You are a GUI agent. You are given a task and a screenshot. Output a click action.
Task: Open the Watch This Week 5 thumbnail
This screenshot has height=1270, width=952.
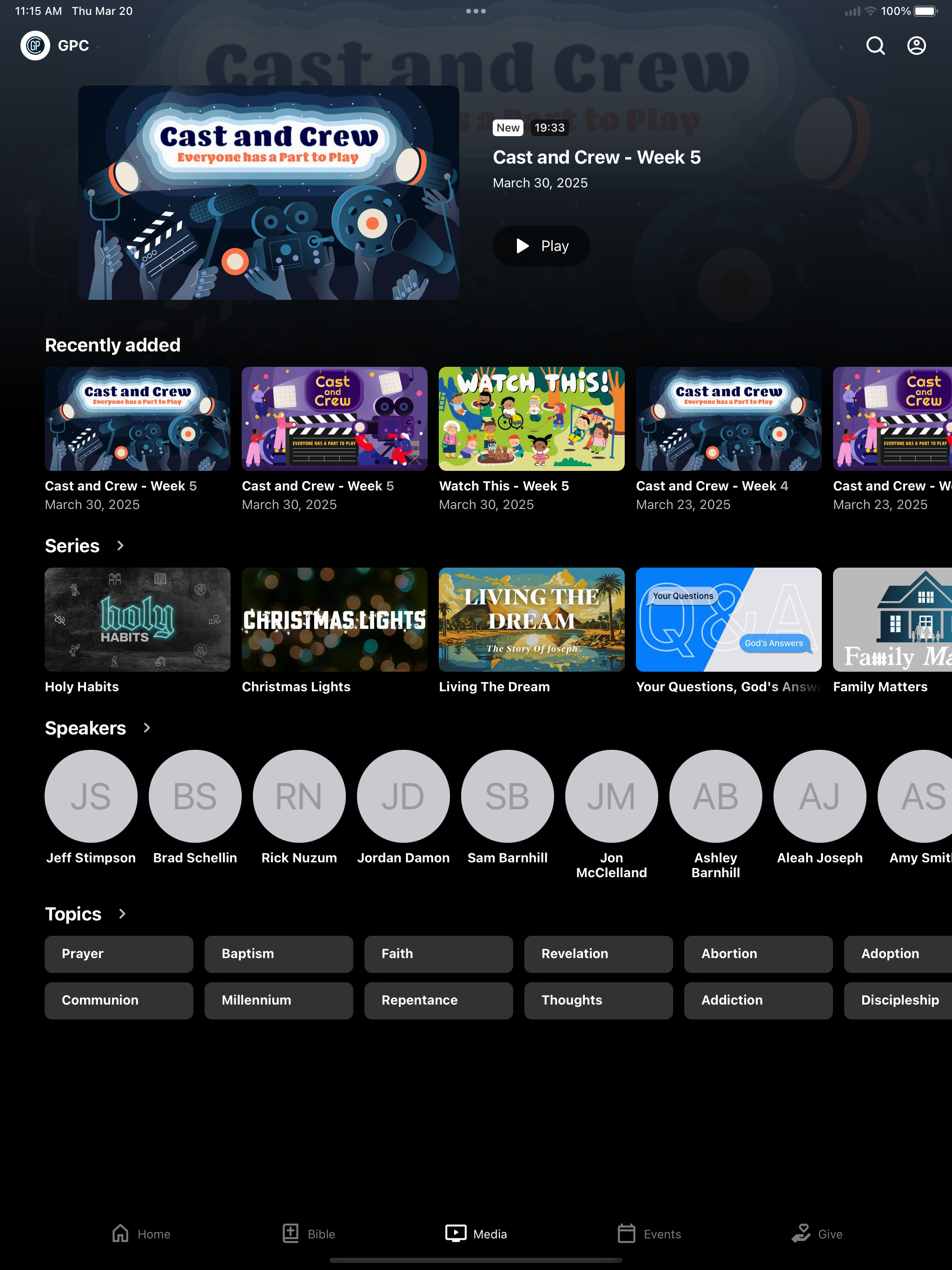(x=532, y=418)
